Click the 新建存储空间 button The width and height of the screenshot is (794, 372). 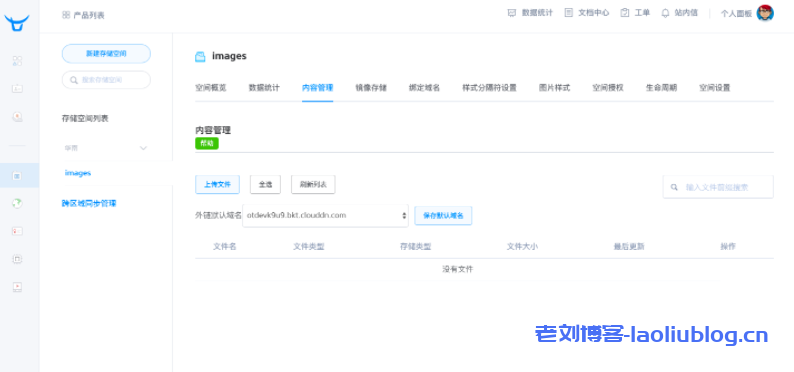click(106, 54)
